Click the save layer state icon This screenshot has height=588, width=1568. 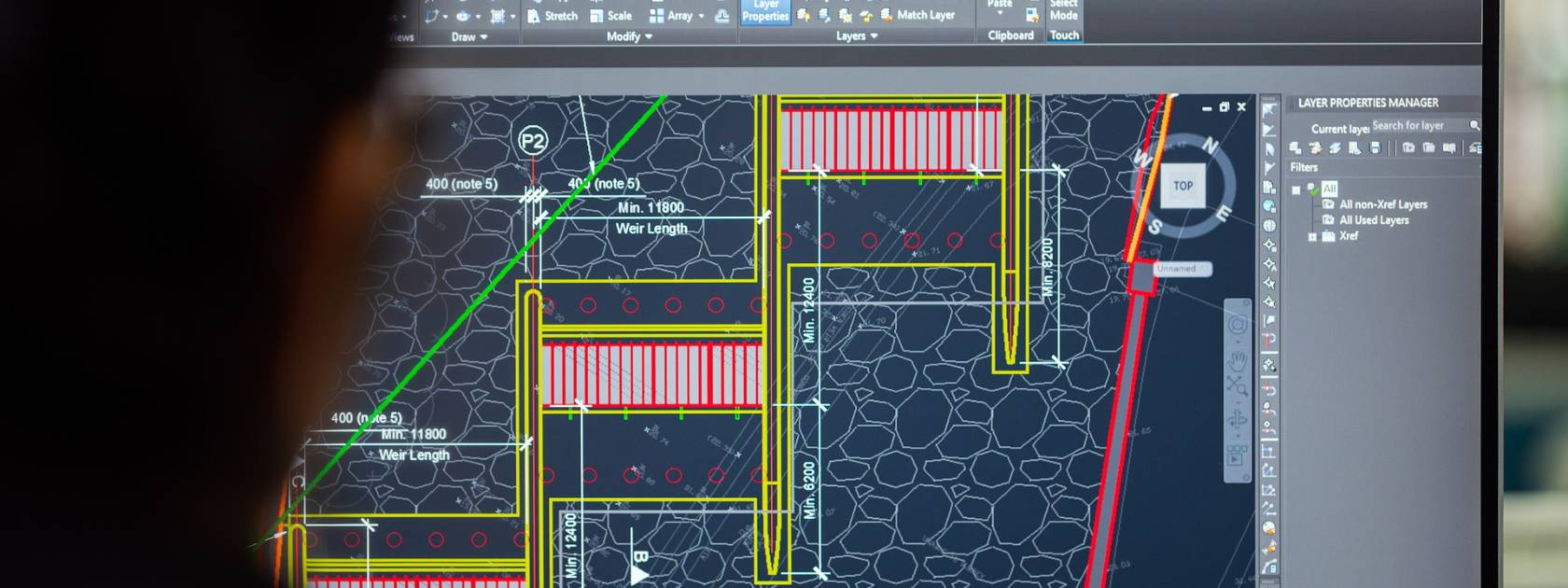point(1375,147)
